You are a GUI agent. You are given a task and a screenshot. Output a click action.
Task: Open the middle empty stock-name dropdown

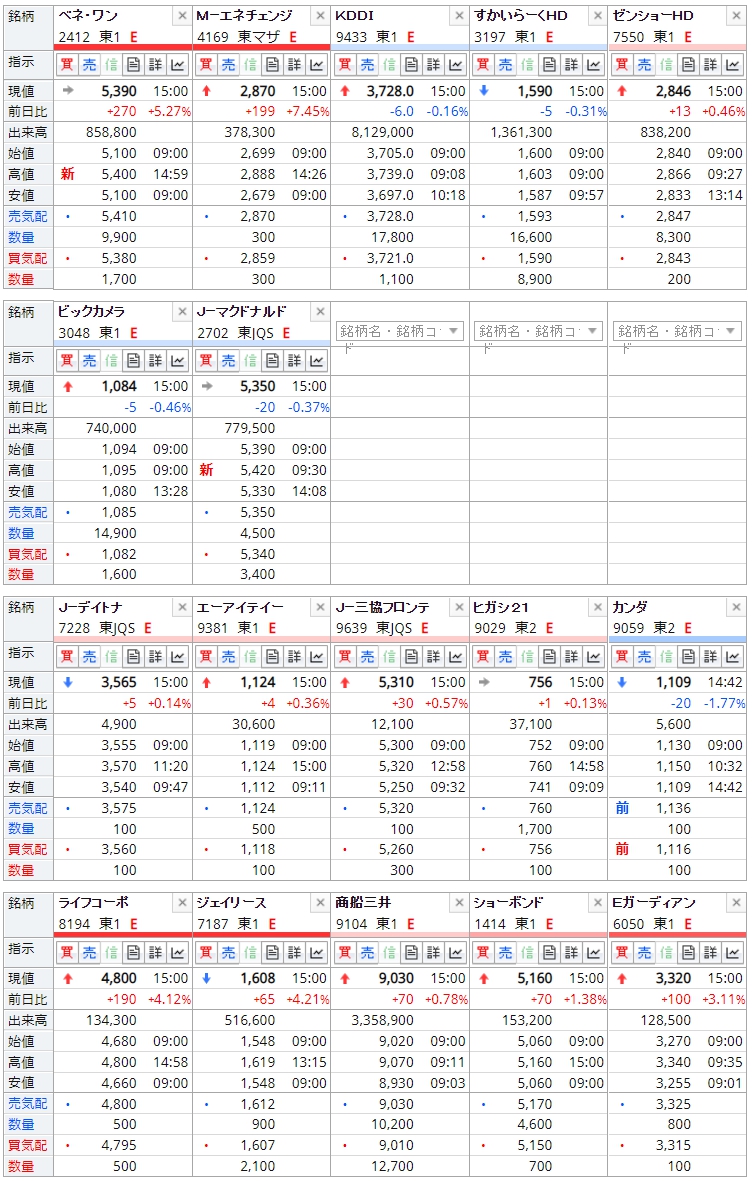(x=538, y=331)
